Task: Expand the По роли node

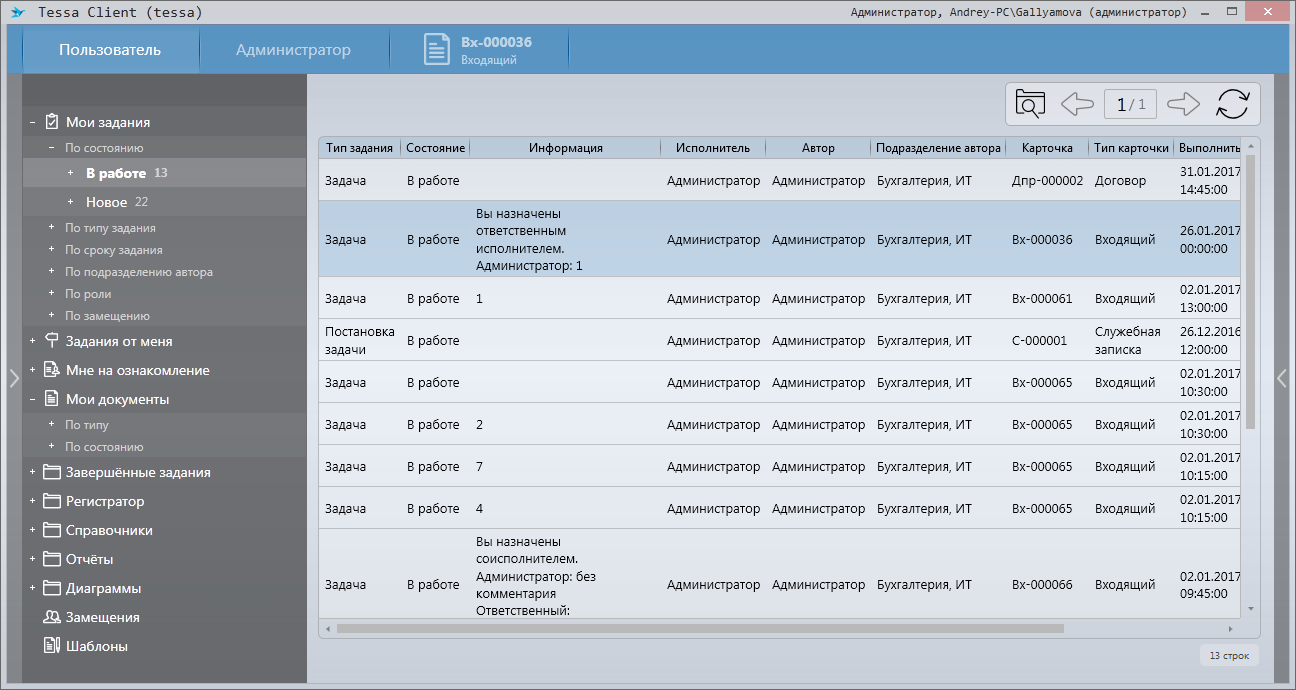Action: coord(52,294)
